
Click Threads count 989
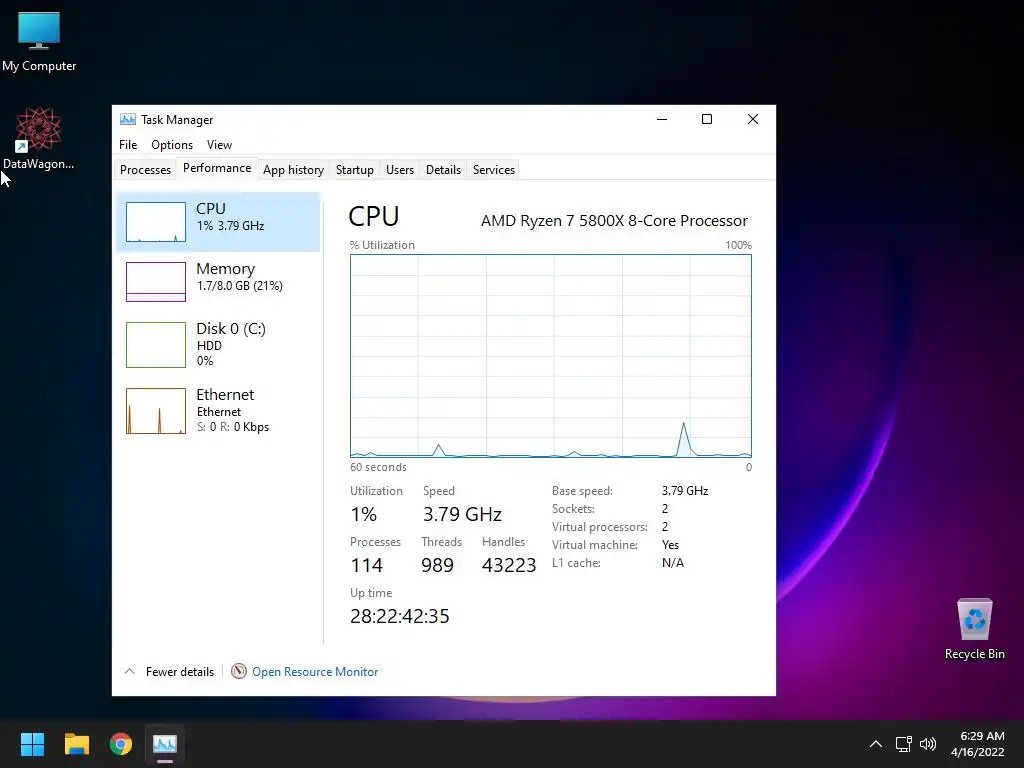(x=438, y=565)
